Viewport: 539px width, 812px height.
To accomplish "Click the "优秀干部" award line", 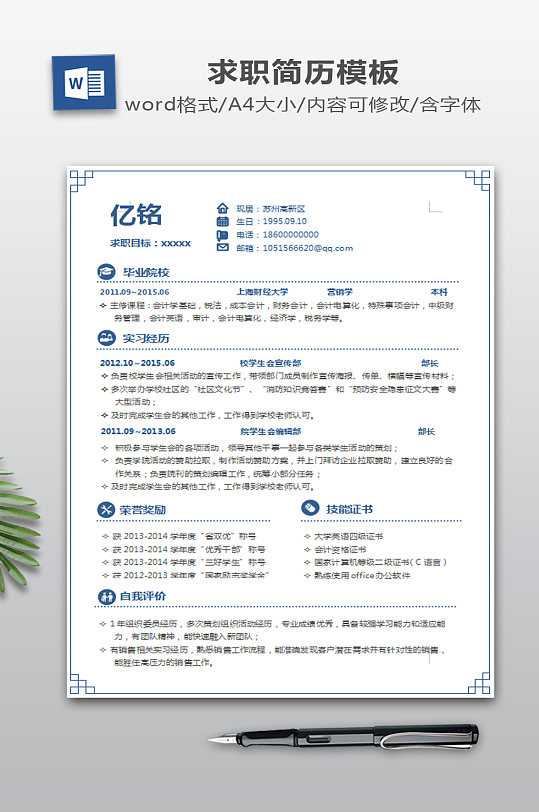I will [x=183, y=549].
